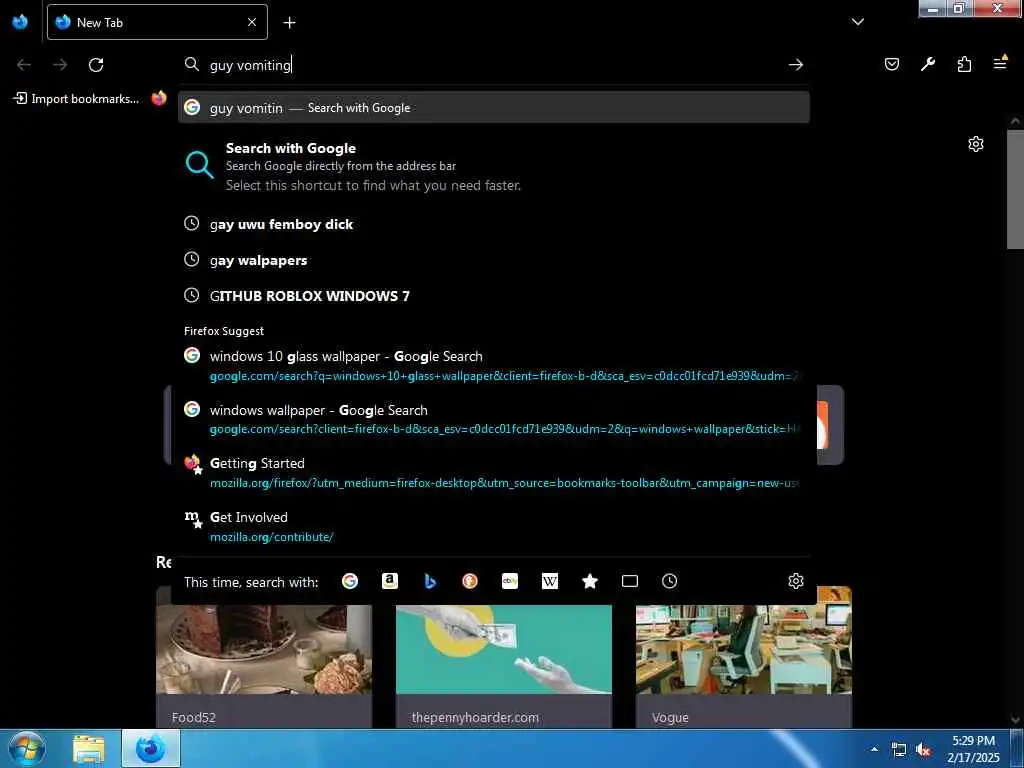Open windows wallpaper Google Search suggestion

pyautogui.click(x=494, y=419)
